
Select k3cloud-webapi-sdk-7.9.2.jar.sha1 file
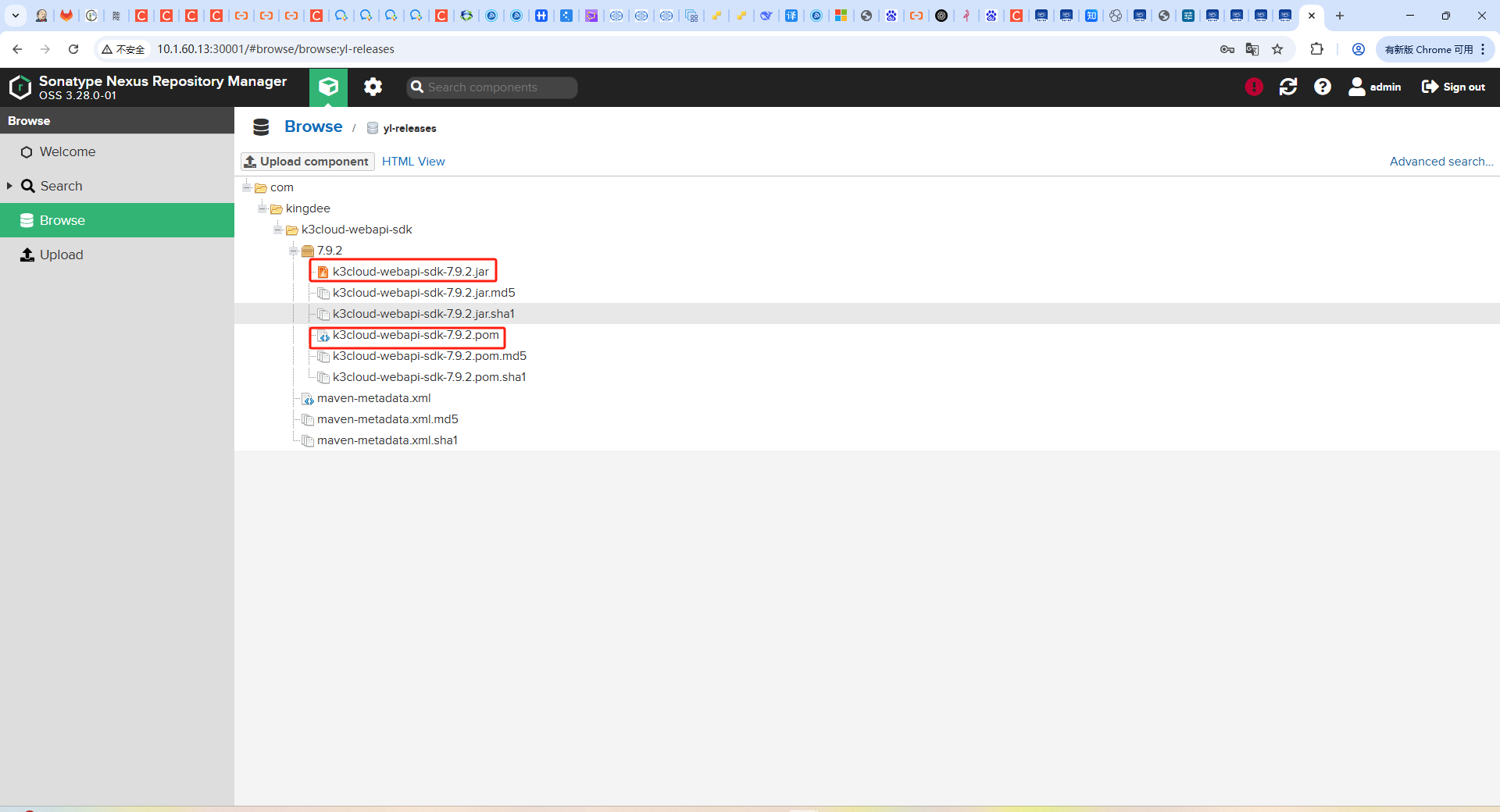pyautogui.click(x=423, y=314)
